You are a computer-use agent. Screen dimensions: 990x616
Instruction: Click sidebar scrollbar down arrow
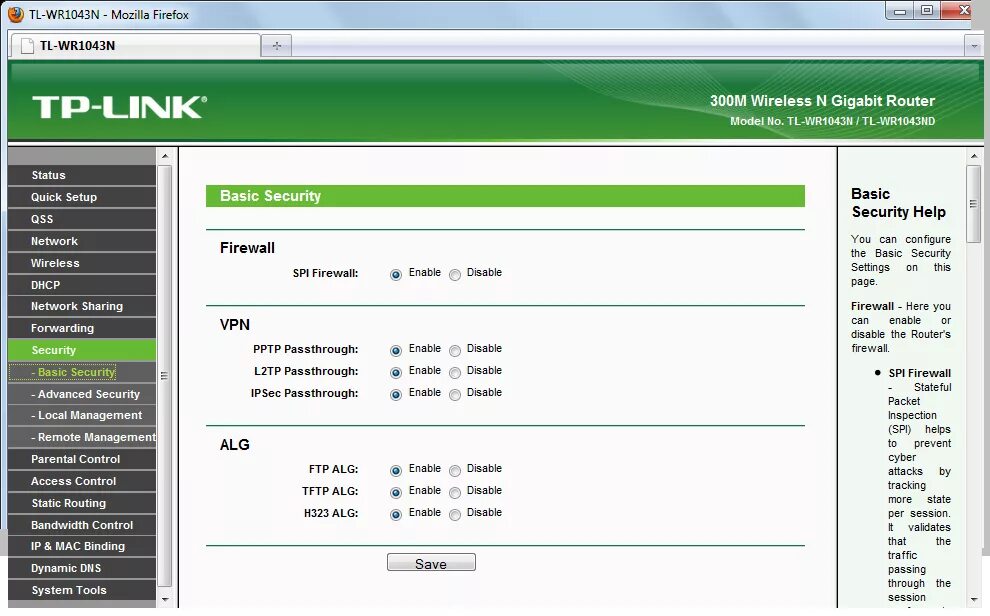coord(165,599)
